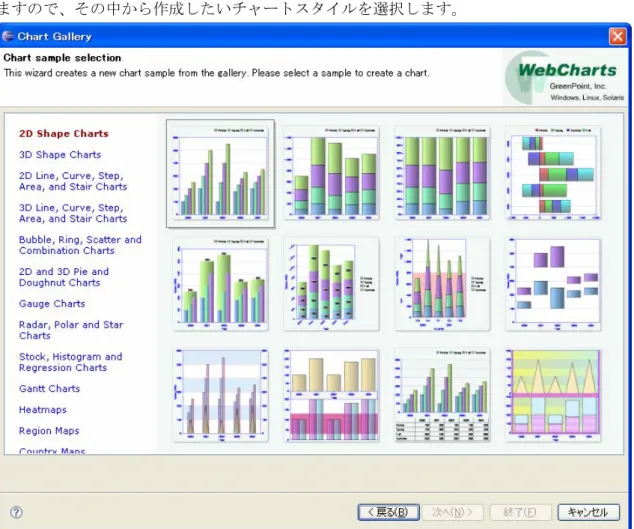Choose 2D Line, Curve, Step, Area category
This screenshot has width=634, height=529.
[73, 181]
